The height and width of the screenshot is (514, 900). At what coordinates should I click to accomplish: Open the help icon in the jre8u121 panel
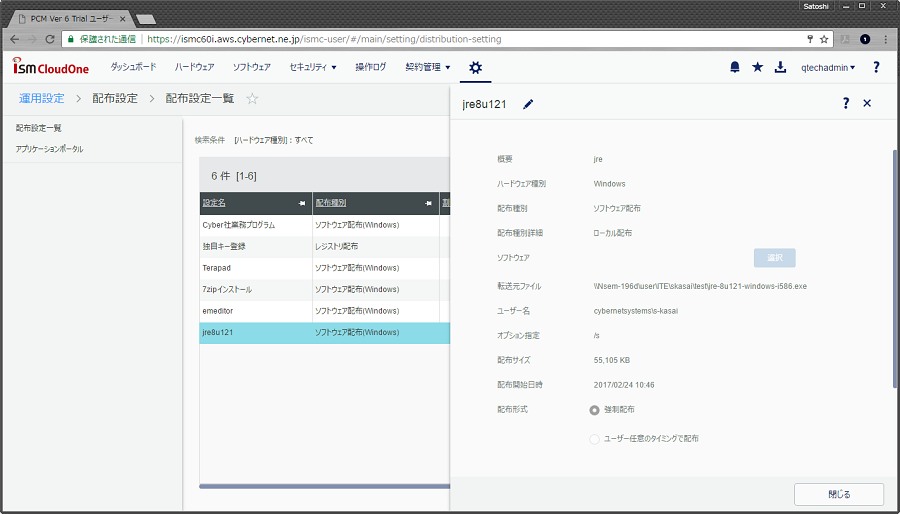coord(845,103)
